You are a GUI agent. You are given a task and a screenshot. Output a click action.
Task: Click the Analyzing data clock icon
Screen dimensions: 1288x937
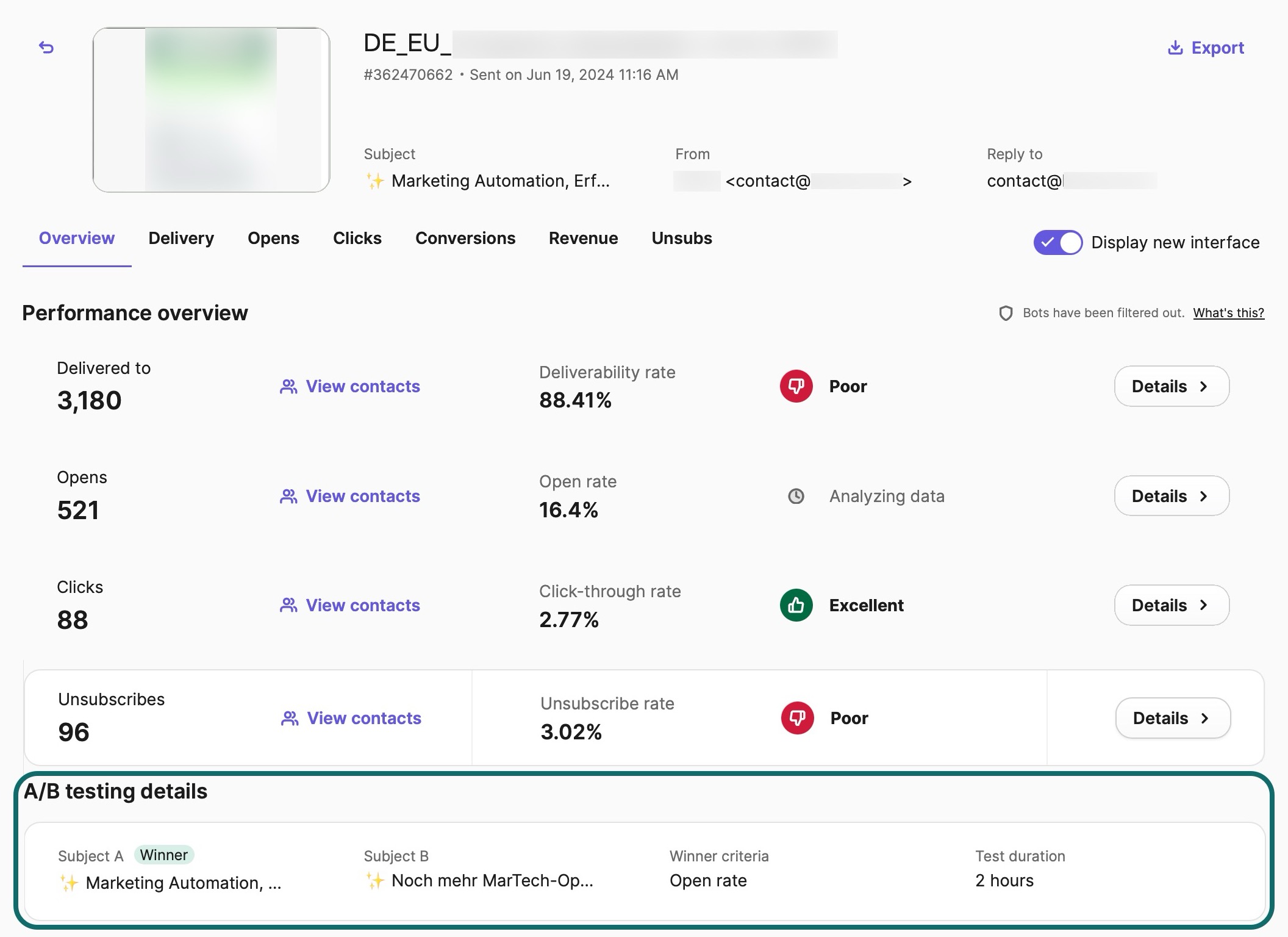point(796,496)
